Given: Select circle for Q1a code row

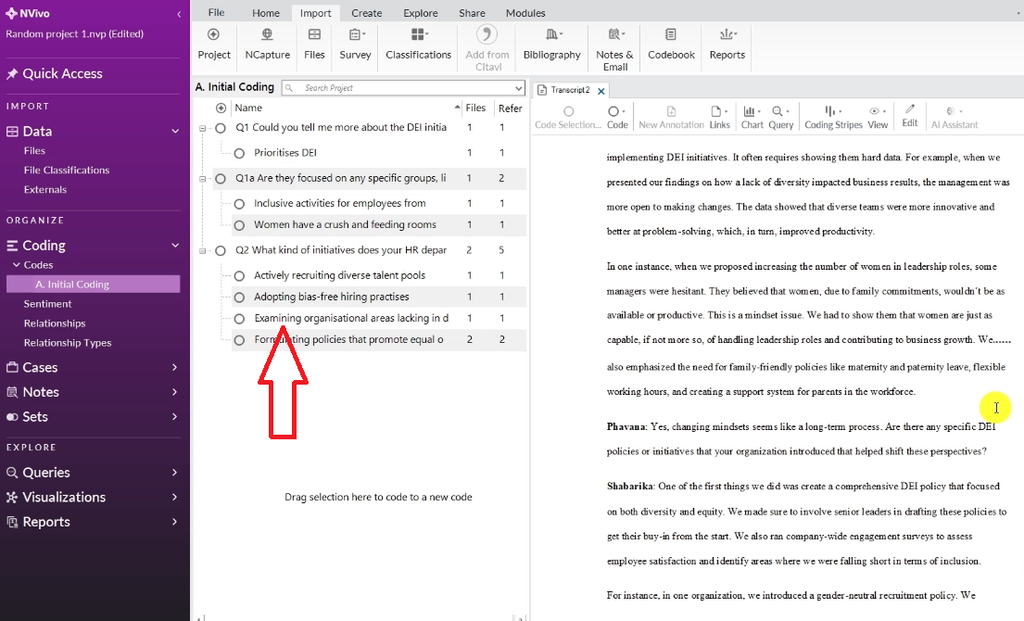Looking at the screenshot, I should (x=221, y=178).
